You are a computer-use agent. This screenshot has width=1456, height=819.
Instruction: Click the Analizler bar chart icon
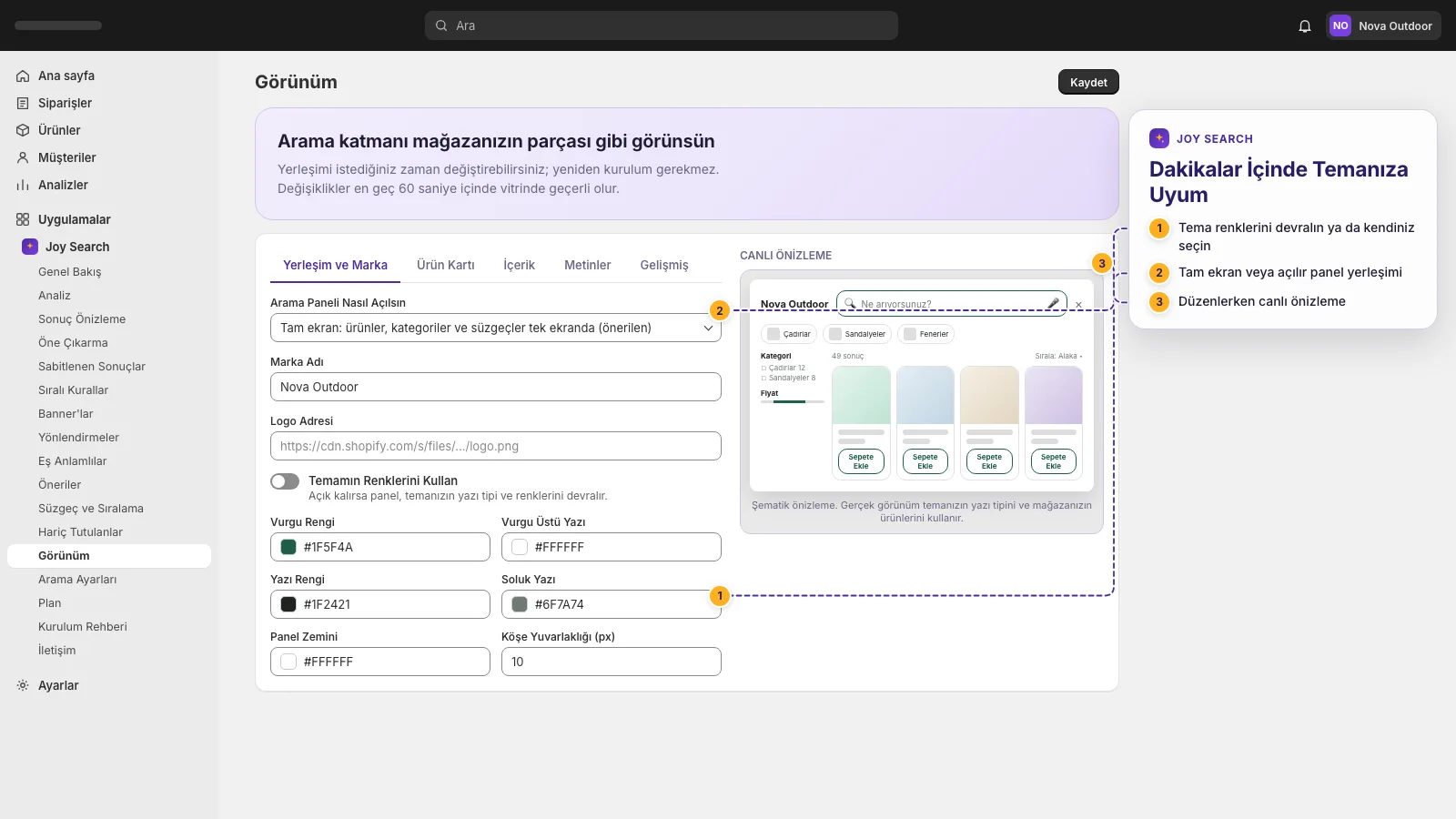[x=23, y=185]
